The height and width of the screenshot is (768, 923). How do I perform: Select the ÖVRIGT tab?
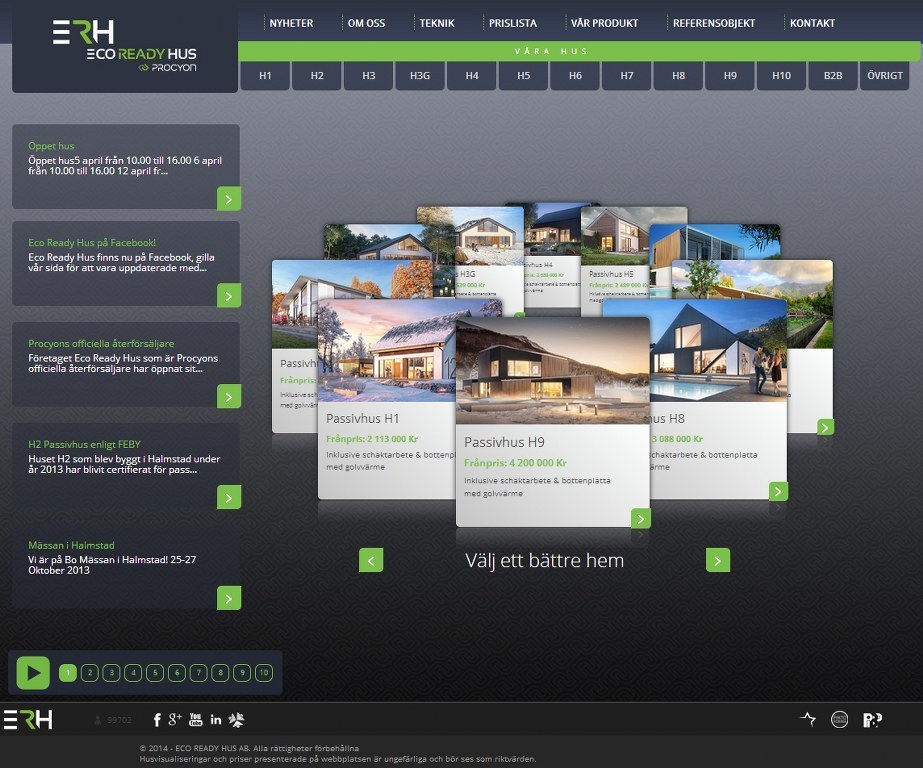(885, 76)
